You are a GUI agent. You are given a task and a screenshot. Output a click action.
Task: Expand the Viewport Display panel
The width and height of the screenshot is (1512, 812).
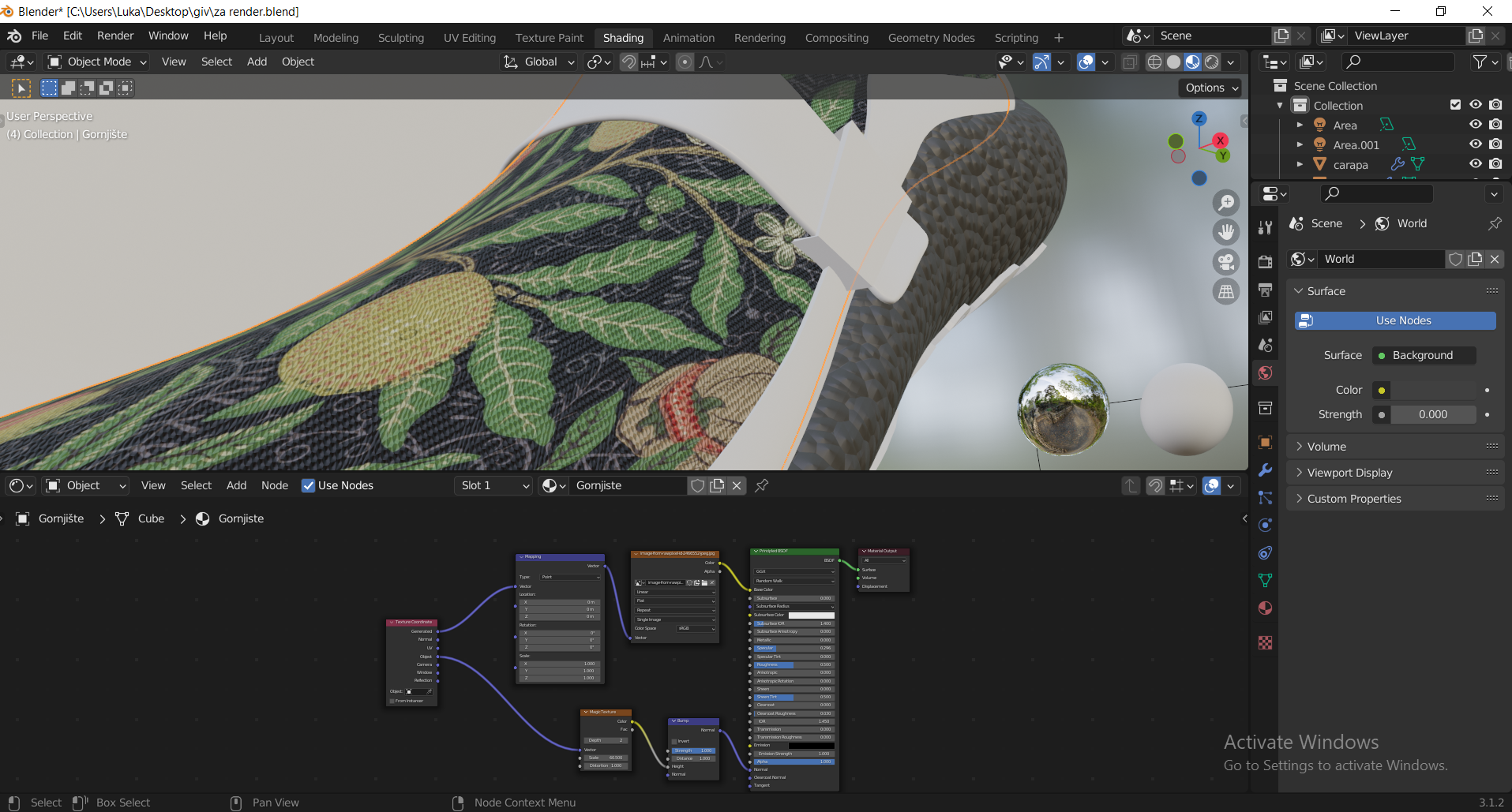pyautogui.click(x=1395, y=473)
